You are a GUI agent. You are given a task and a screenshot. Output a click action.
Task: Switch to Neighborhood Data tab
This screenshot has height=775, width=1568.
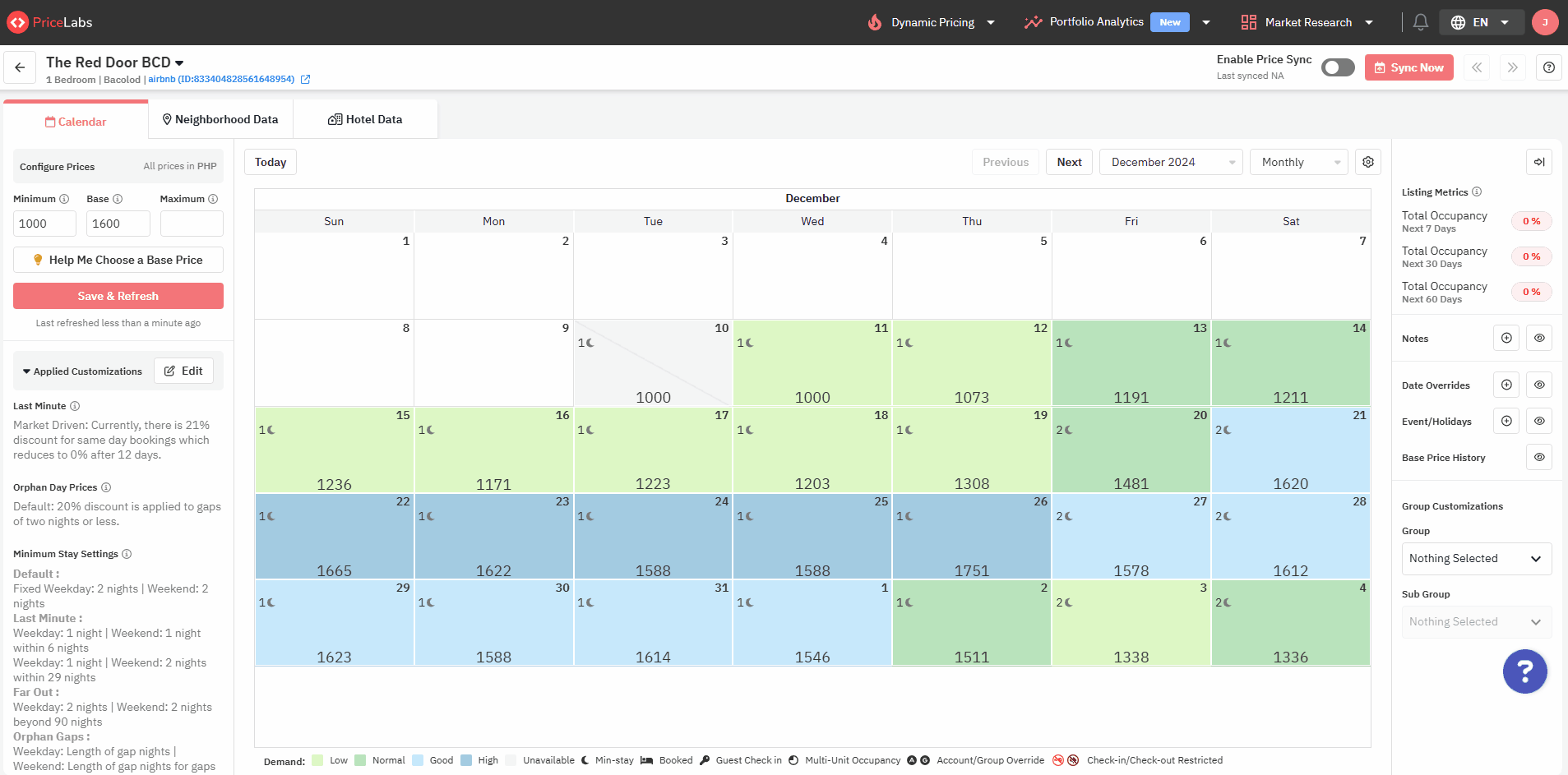(x=220, y=119)
